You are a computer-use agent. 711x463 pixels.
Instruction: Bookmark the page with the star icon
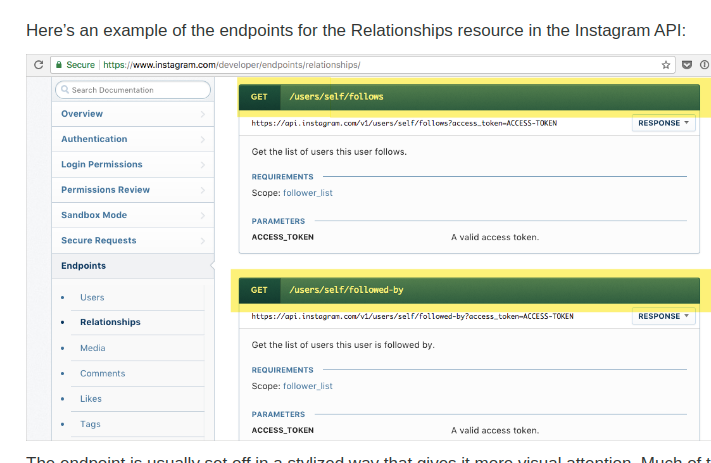(x=666, y=65)
